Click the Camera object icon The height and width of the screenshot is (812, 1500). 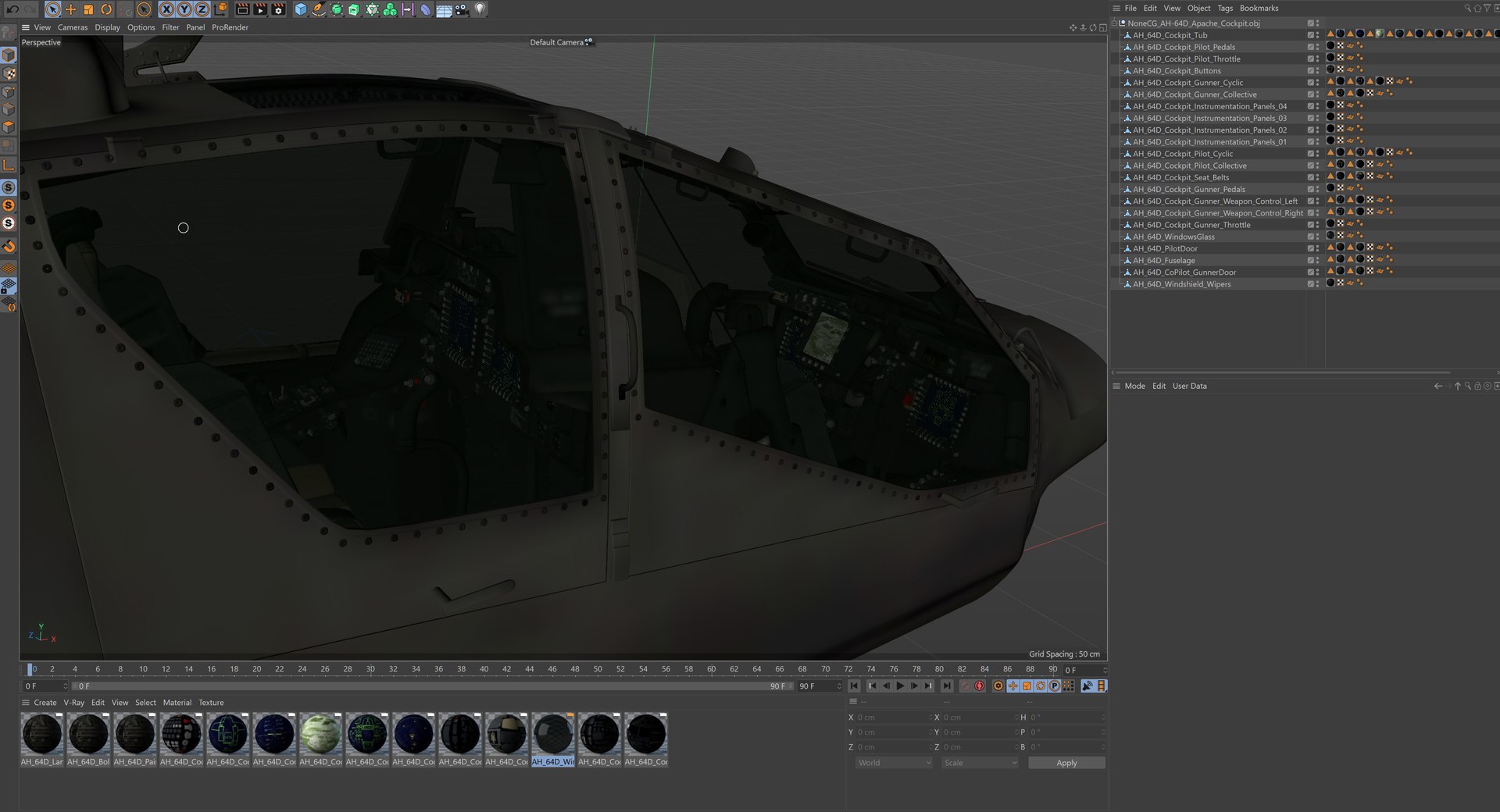(462, 9)
